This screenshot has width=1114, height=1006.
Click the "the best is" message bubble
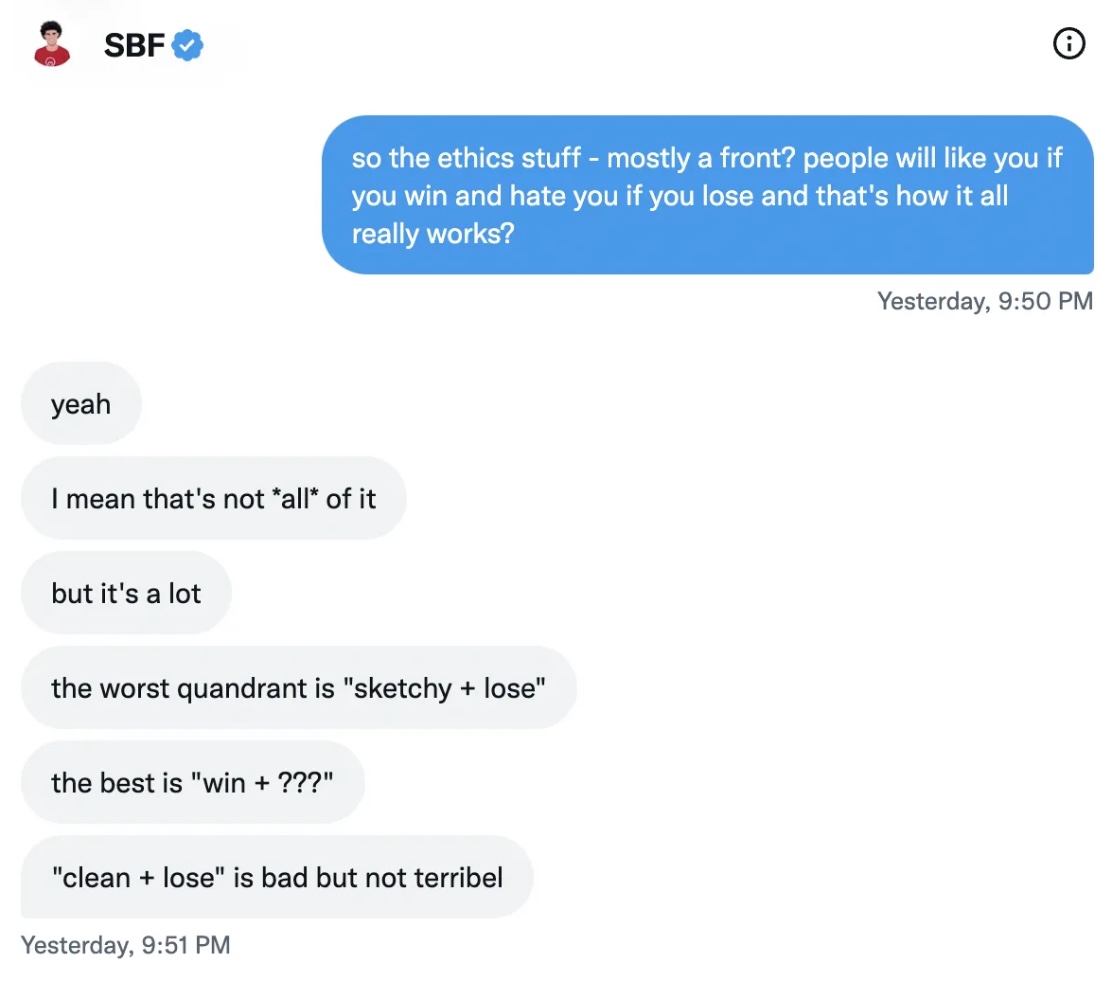click(192, 782)
